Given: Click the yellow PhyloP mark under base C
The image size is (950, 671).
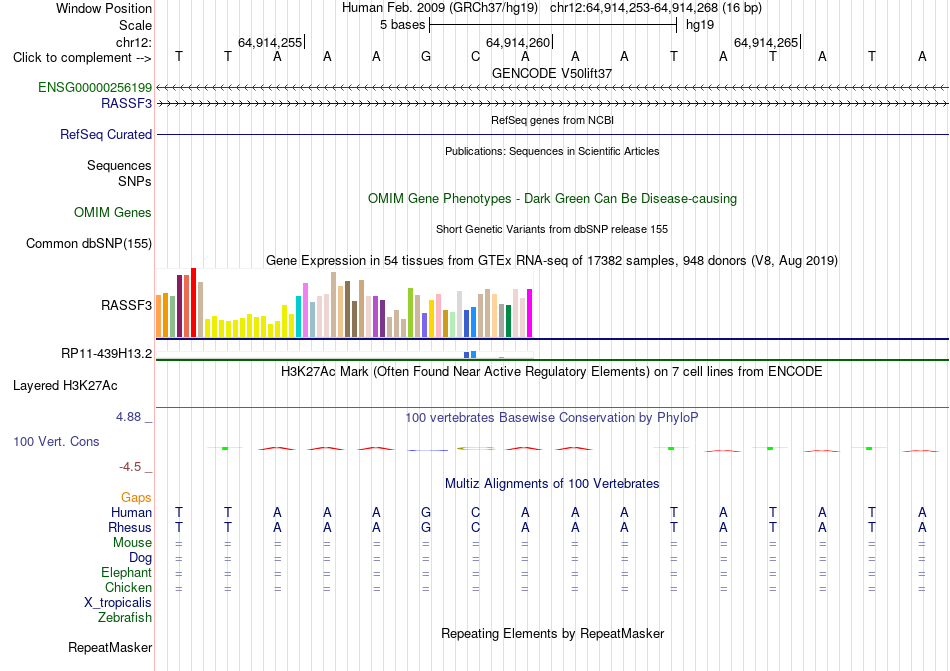Looking at the screenshot, I should (476, 449).
